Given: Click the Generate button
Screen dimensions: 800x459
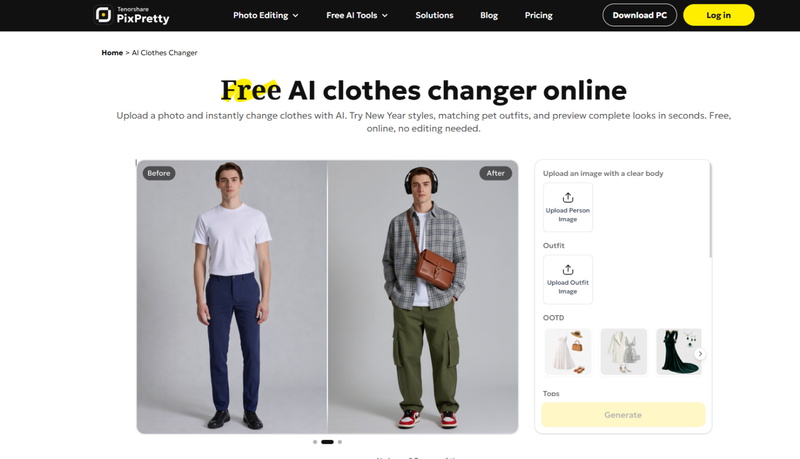Looking at the screenshot, I should click(x=623, y=415).
